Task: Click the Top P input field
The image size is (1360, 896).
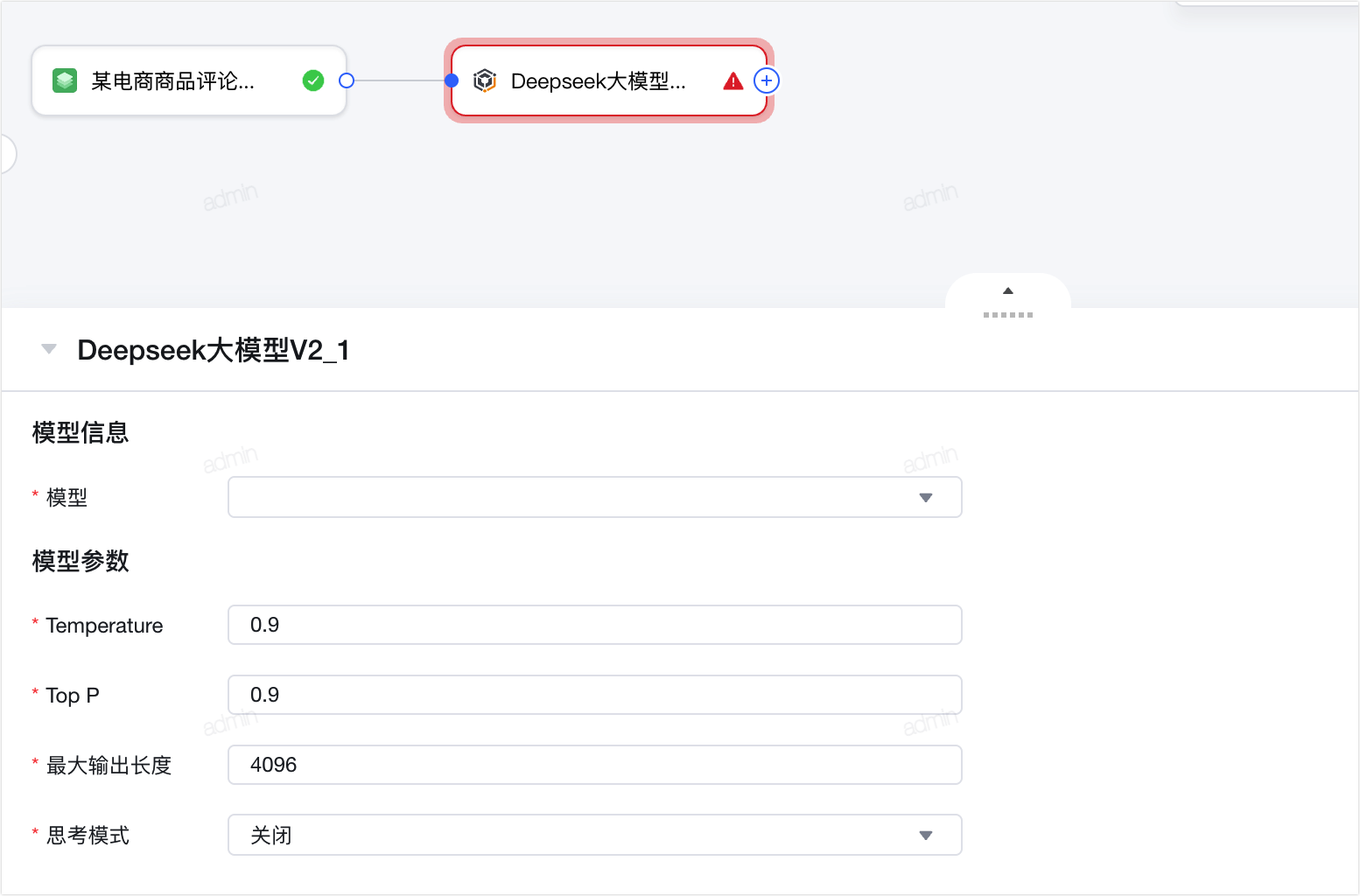Action: click(595, 695)
